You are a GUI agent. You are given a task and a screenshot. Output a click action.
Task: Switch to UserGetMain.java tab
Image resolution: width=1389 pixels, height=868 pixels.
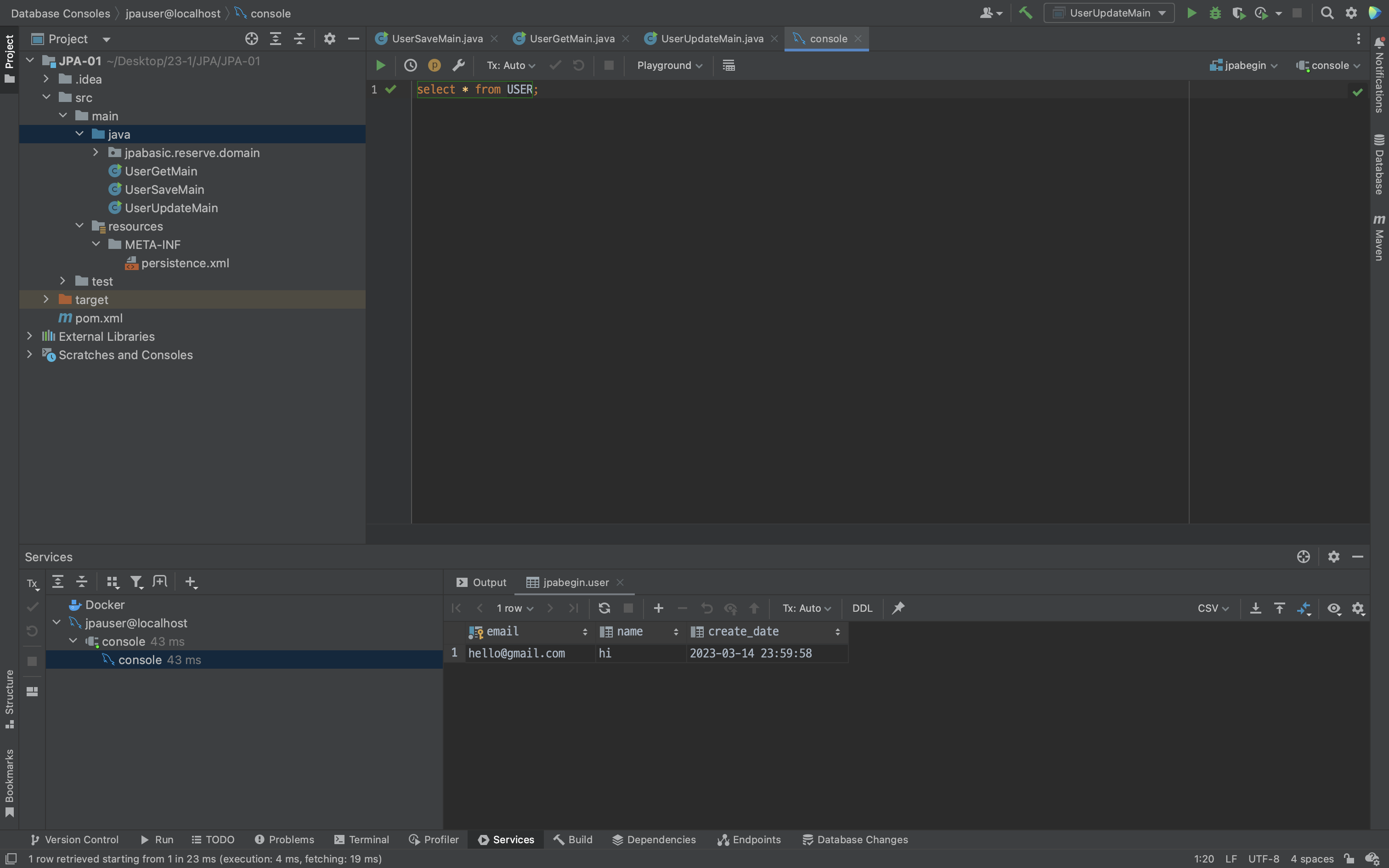(x=571, y=39)
